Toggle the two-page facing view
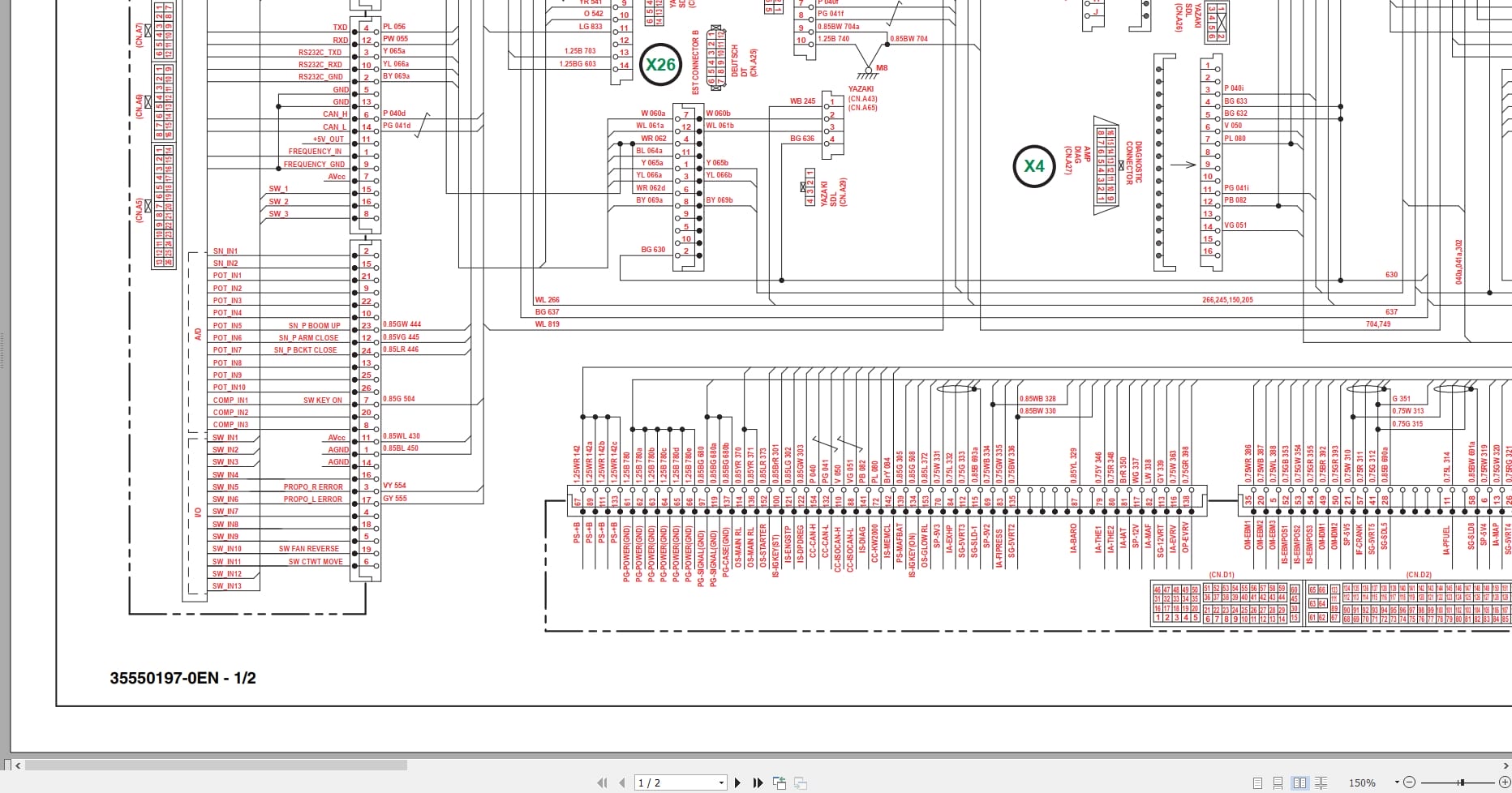 pyautogui.click(x=1300, y=782)
